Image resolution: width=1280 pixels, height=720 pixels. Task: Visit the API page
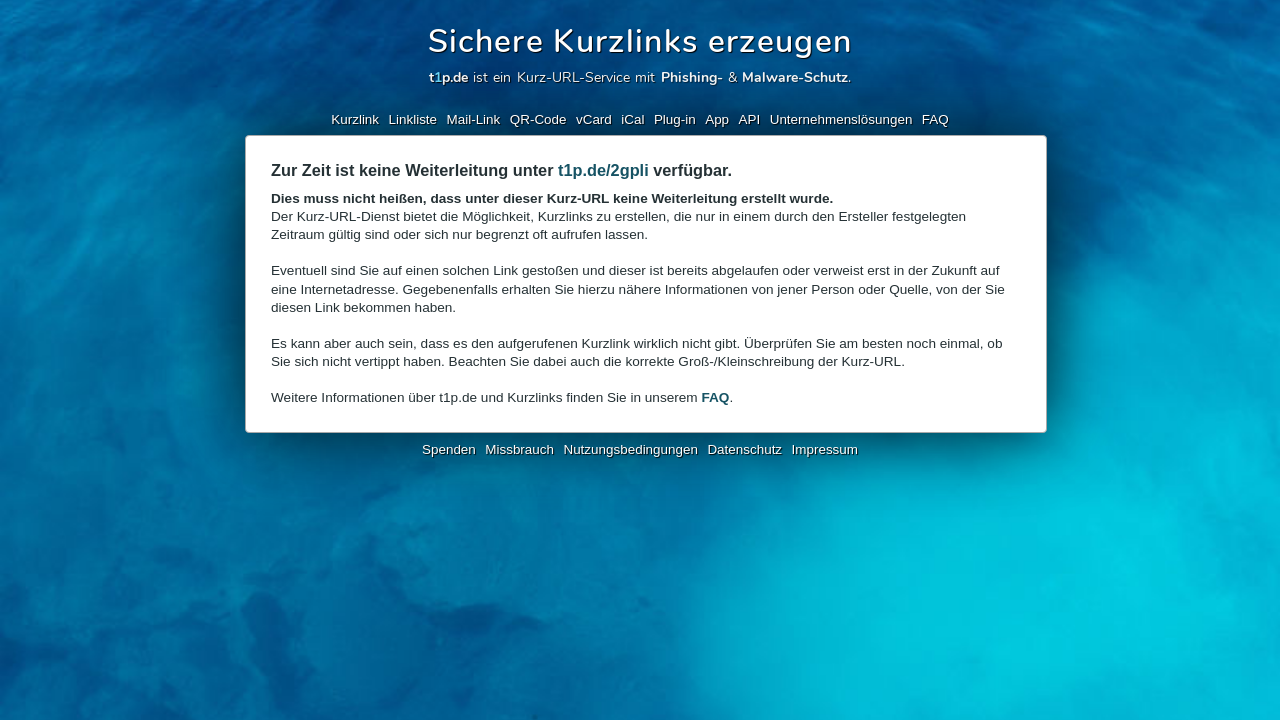pyautogui.click(x=749, y=120)
